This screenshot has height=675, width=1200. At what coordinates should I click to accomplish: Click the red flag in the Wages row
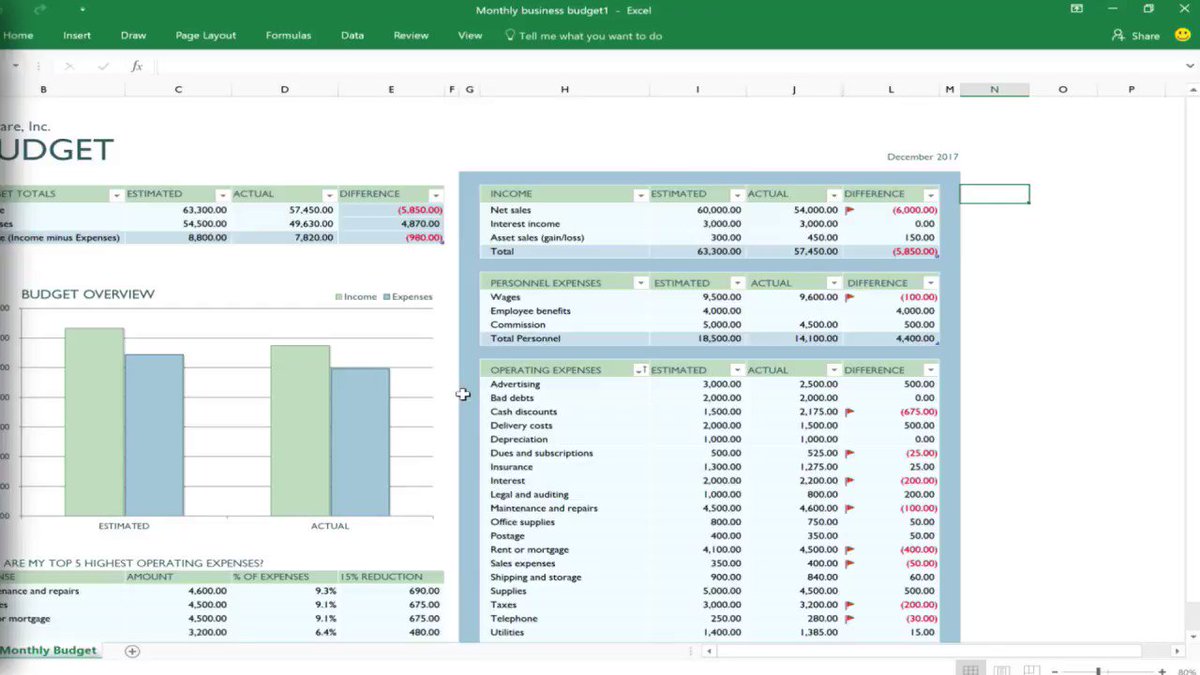pos(850,297)
